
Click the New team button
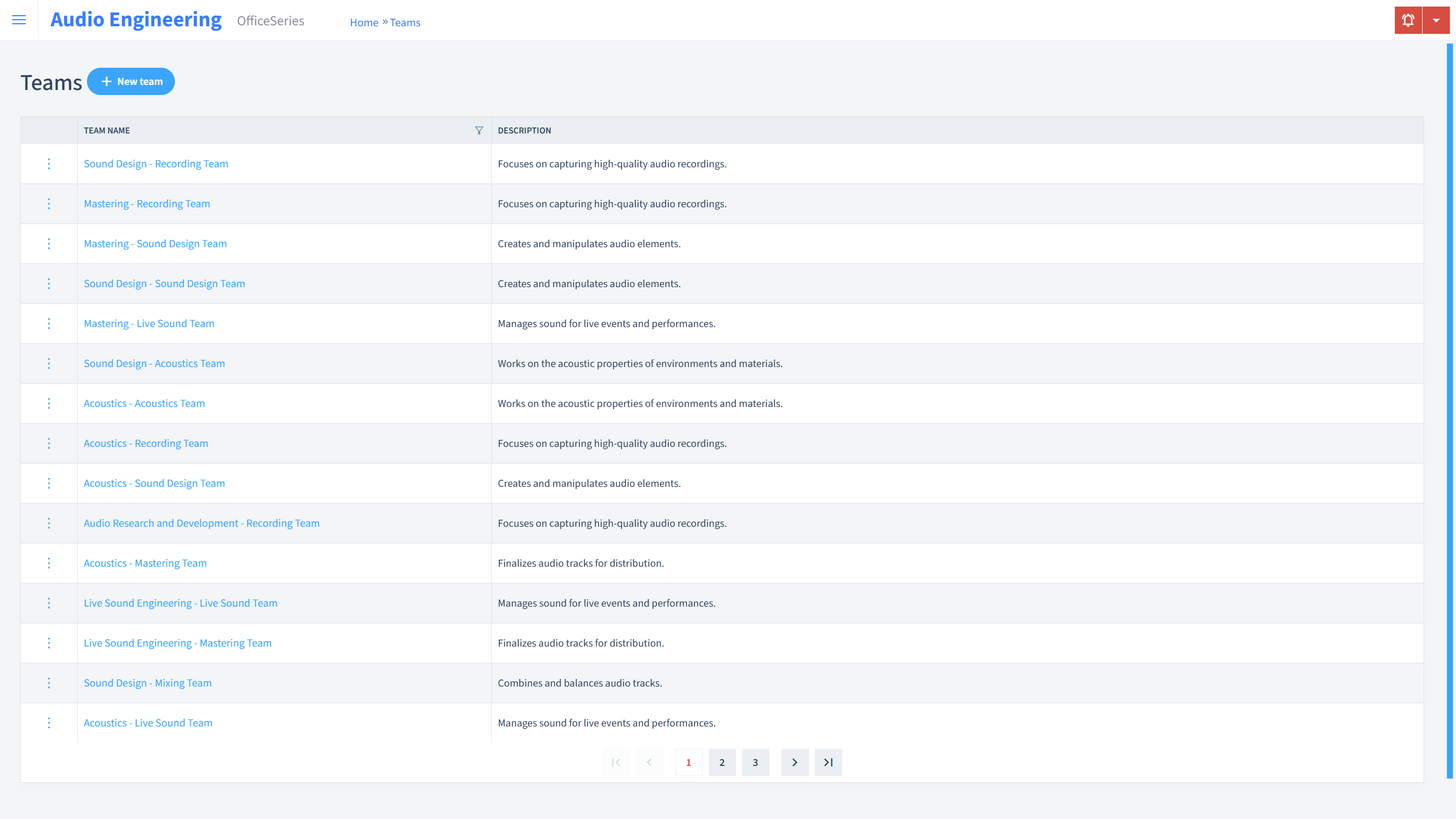pyautogui.click(x=131, y=81)
